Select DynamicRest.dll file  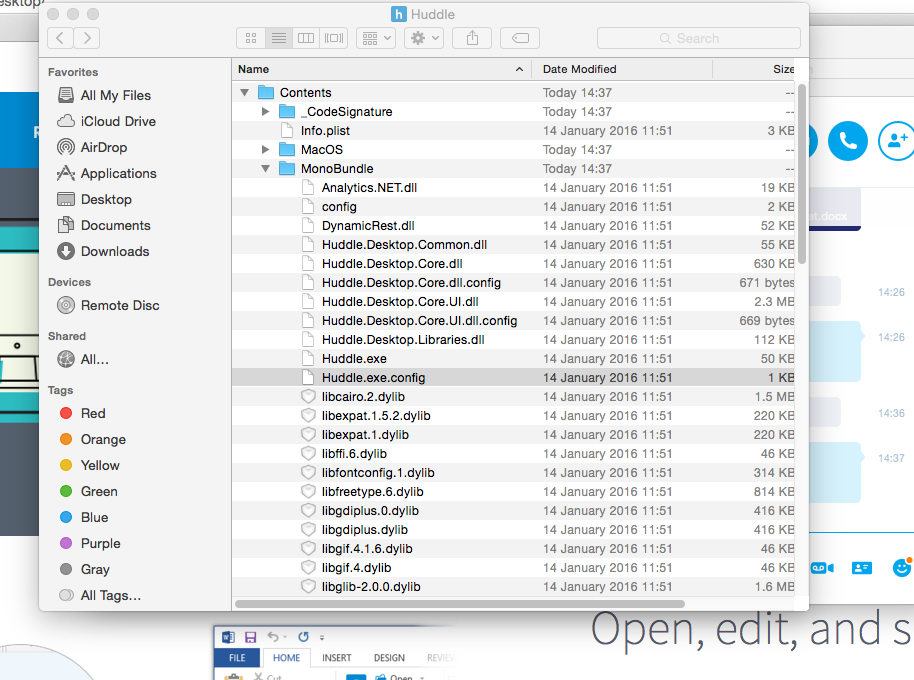513,226
